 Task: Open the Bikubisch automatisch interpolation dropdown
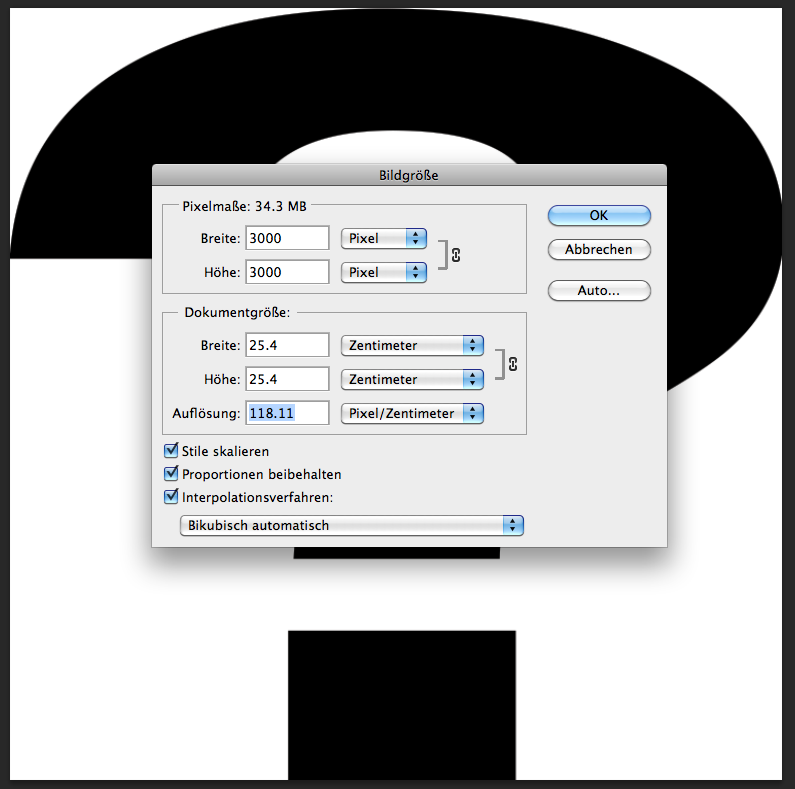point(352,525)
